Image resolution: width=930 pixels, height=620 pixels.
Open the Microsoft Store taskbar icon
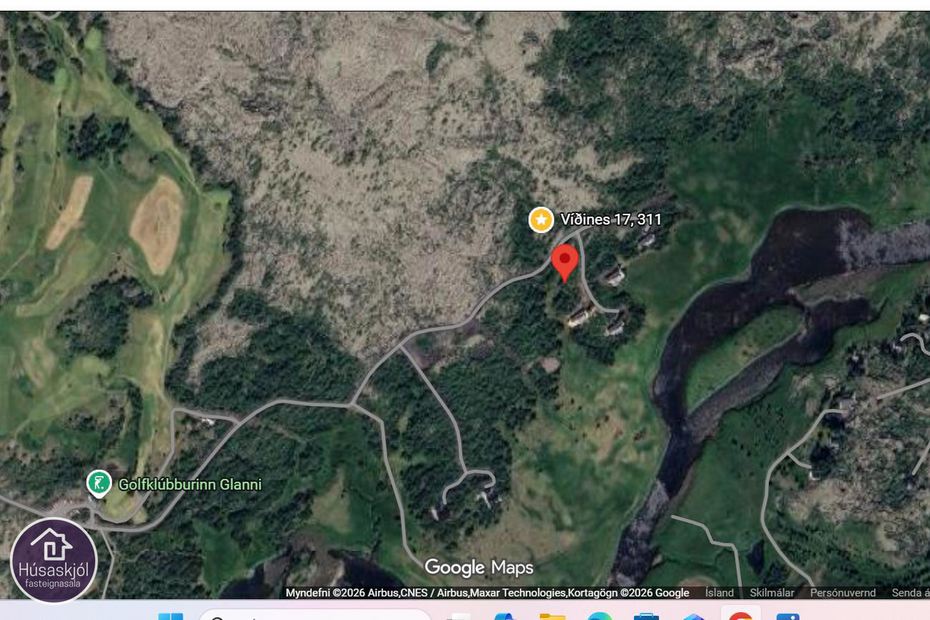[646, 614]
